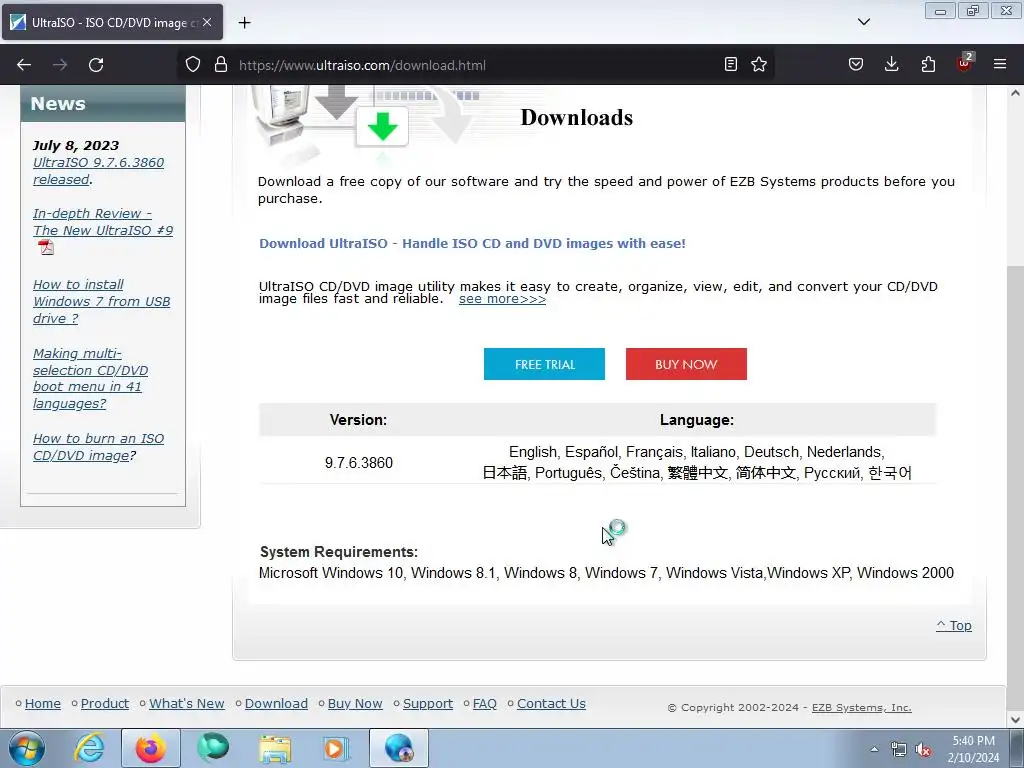
Task: Click the padlock site security icon
Action: [221, 65]
